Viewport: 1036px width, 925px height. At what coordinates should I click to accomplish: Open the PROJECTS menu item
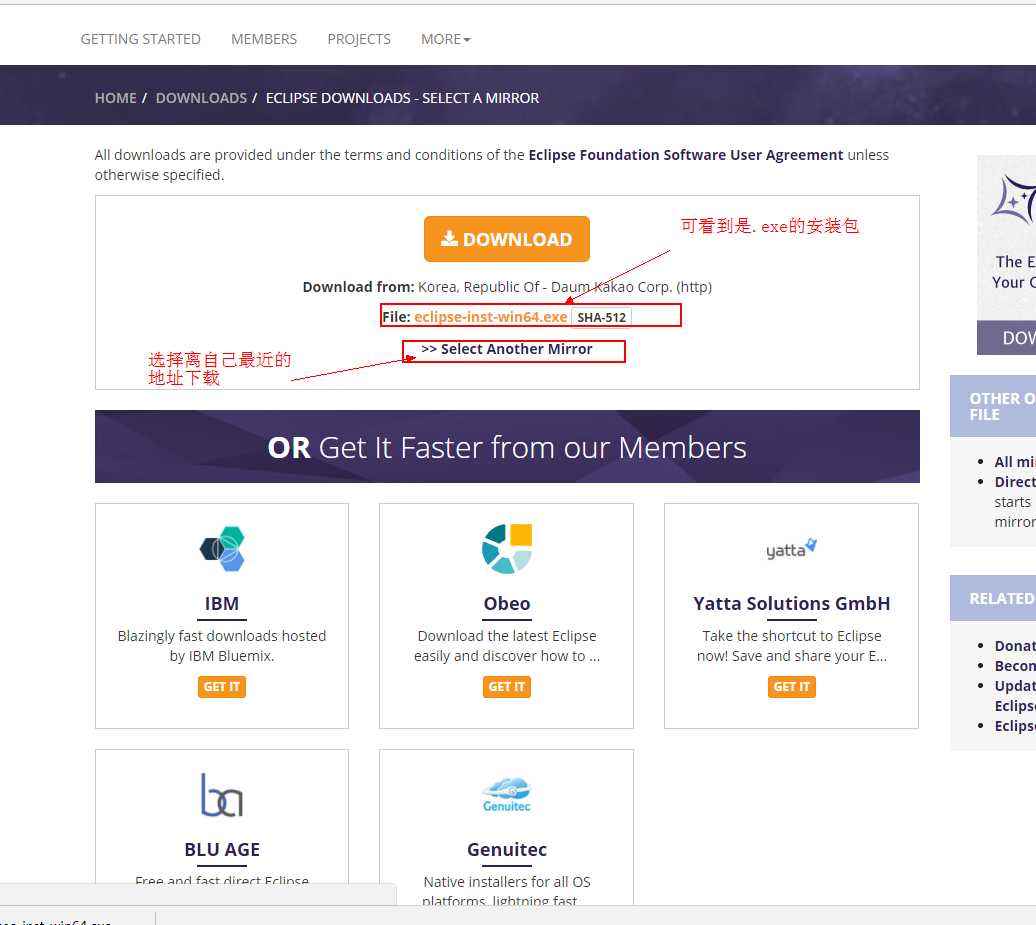point(359,39)
